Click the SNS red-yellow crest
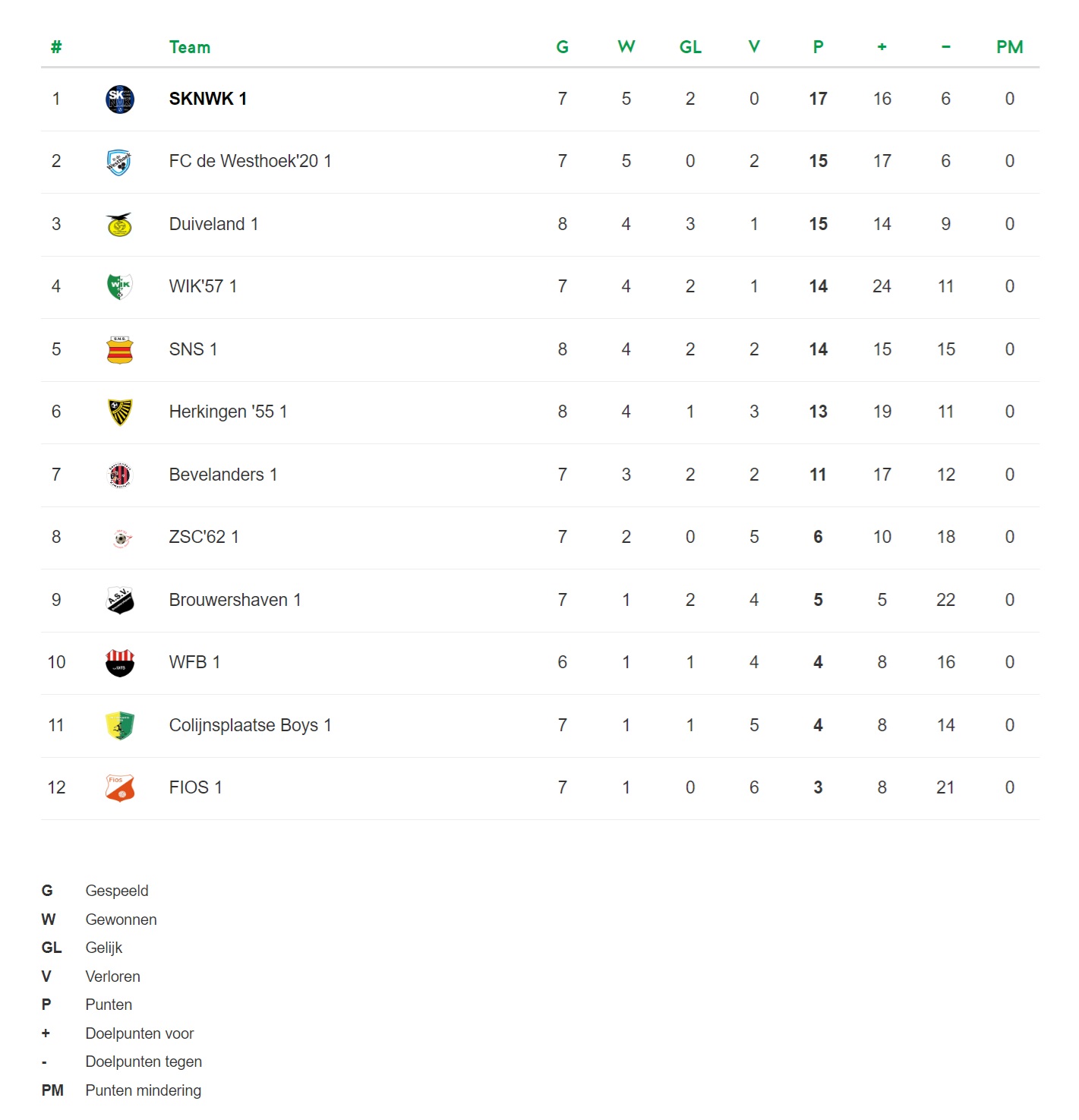The width and height of the screenshot is (1079, 1120). (x=120, y=350)
